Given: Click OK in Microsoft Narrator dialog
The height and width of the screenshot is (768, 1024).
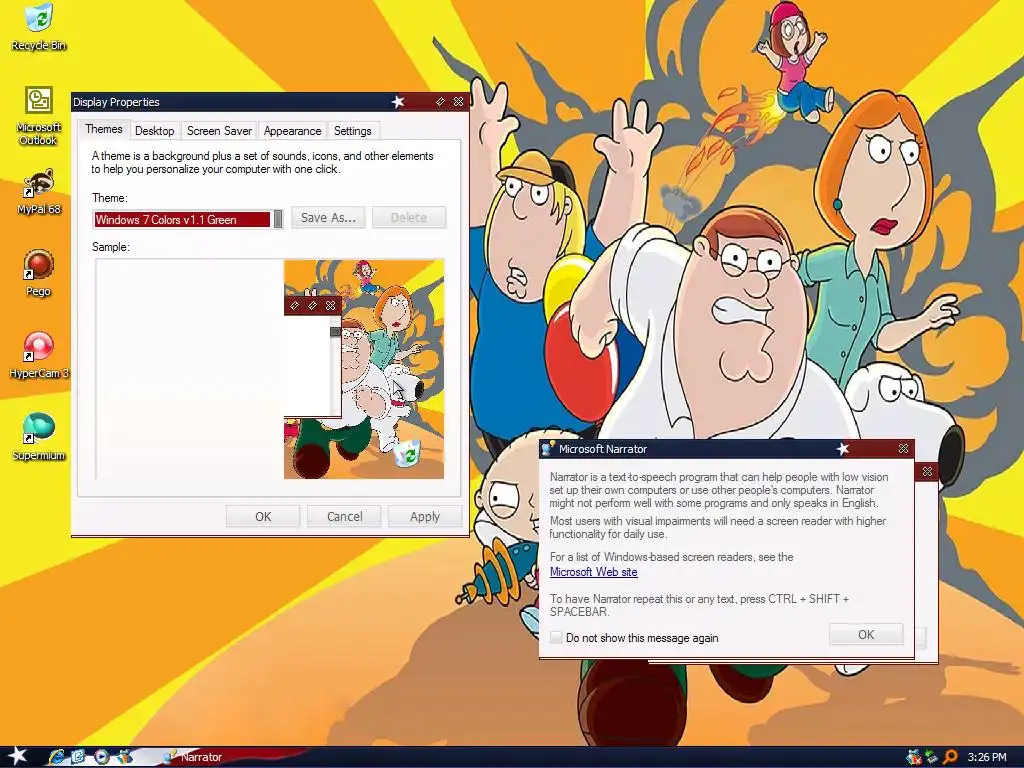Looking at the screenshot, I should (x=866, y=635).
